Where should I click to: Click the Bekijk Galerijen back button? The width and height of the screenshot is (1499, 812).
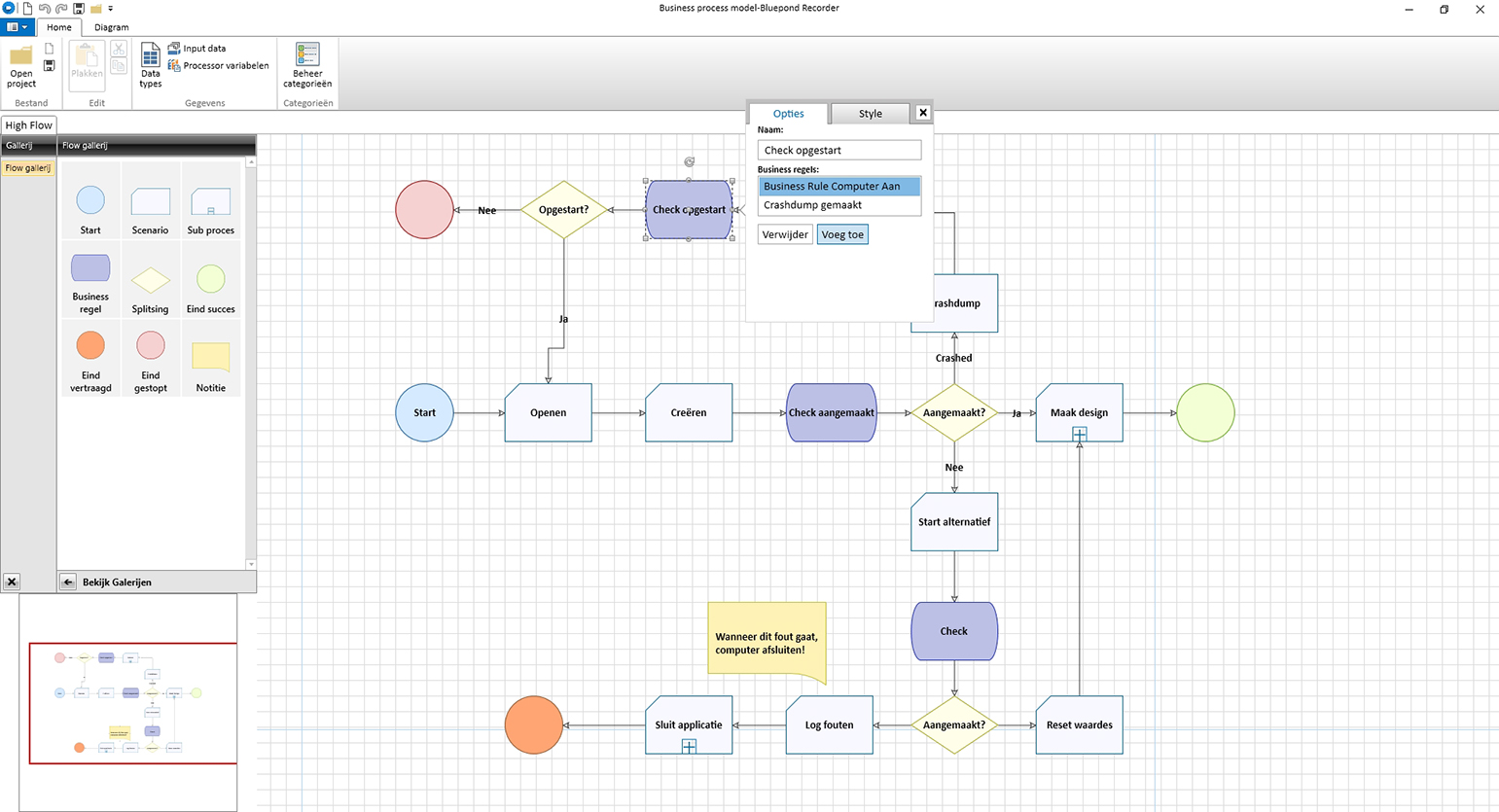coord(68,582)
